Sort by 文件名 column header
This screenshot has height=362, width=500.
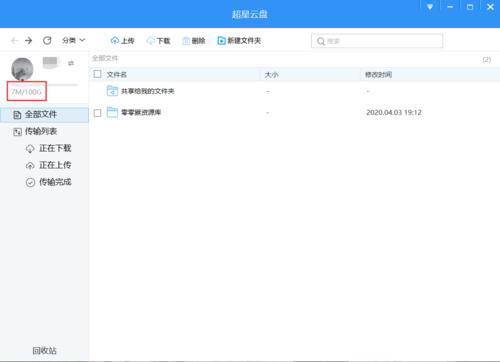pyautogui.click(x=116, y=74)
